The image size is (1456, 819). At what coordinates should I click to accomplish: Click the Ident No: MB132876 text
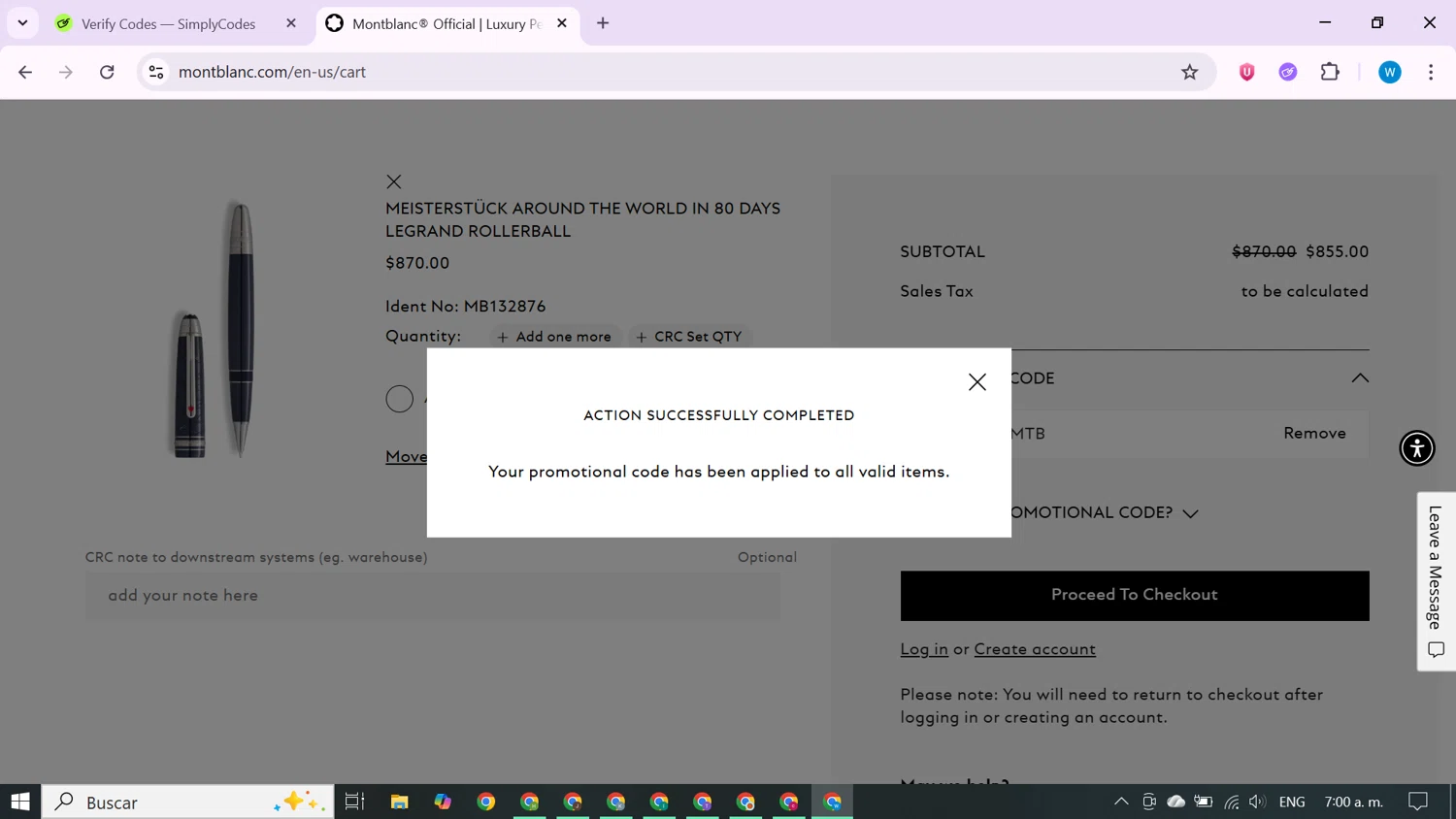[465, 307]
